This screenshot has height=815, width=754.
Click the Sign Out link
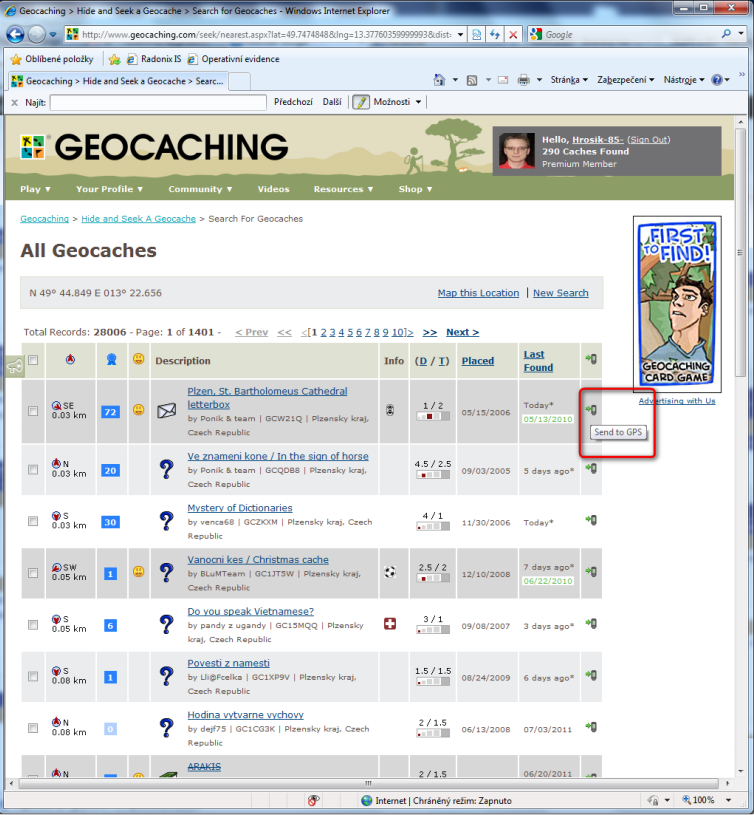[649, 139]
